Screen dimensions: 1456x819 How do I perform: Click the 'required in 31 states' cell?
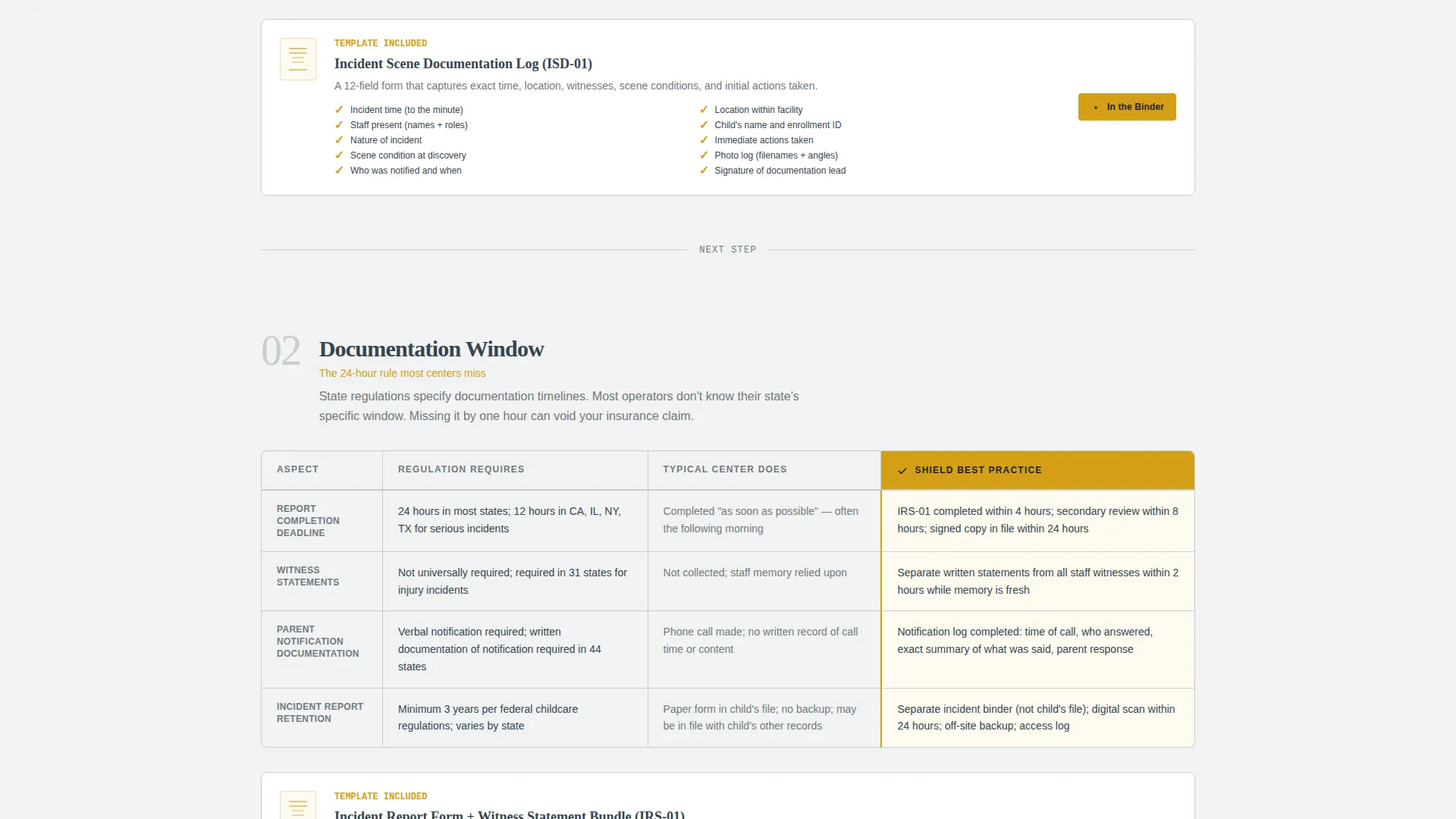515,582
